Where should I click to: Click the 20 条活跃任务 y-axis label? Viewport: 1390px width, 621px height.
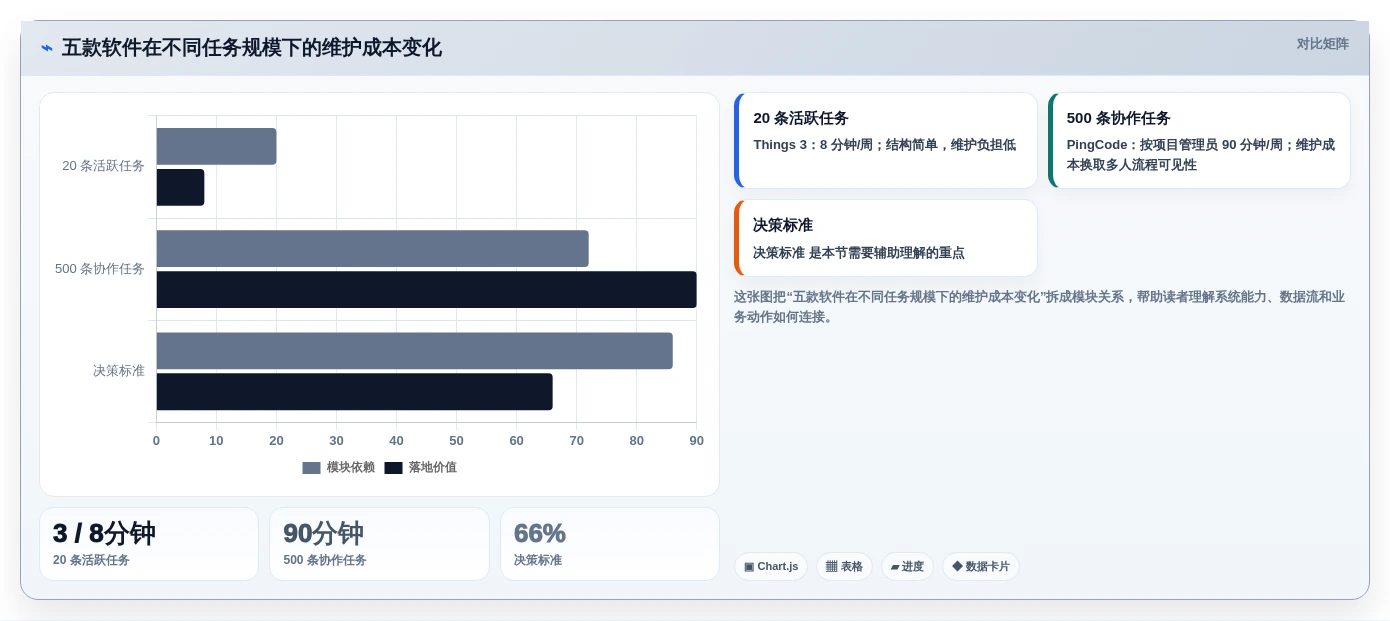click(103, 166)
